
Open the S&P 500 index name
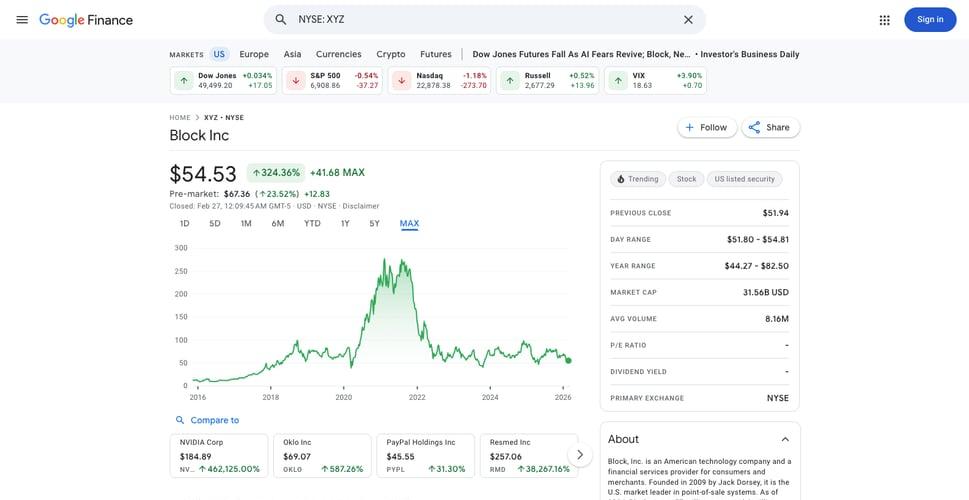point(325,75)
